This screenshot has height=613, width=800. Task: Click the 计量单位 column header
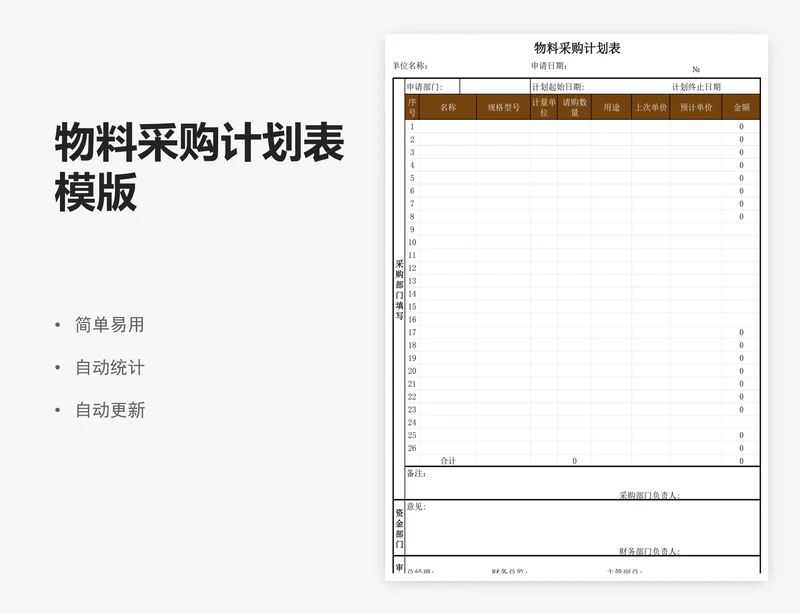(x=544, y=107)
